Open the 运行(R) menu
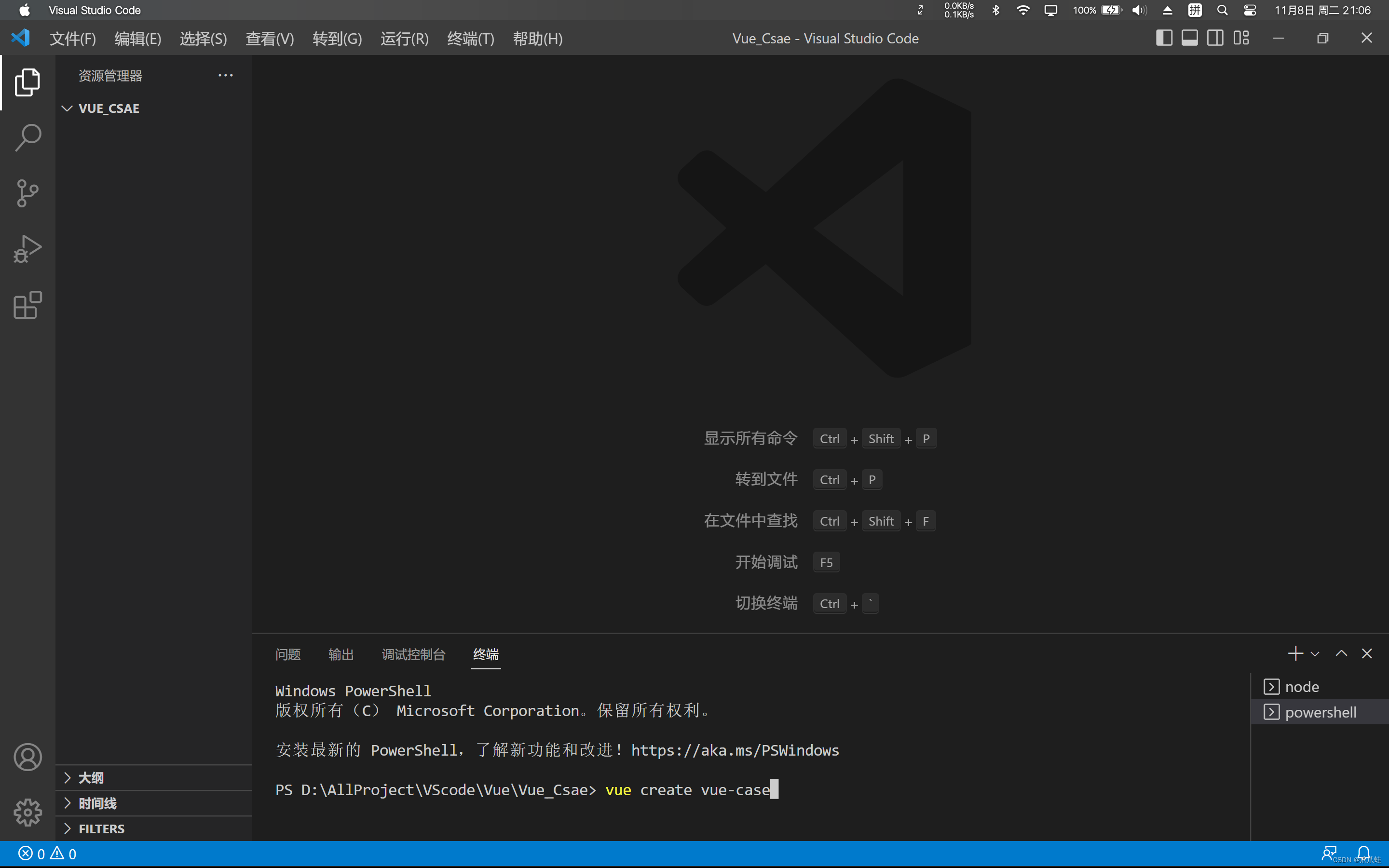1389x868 pixels. [x=404, y=39]
